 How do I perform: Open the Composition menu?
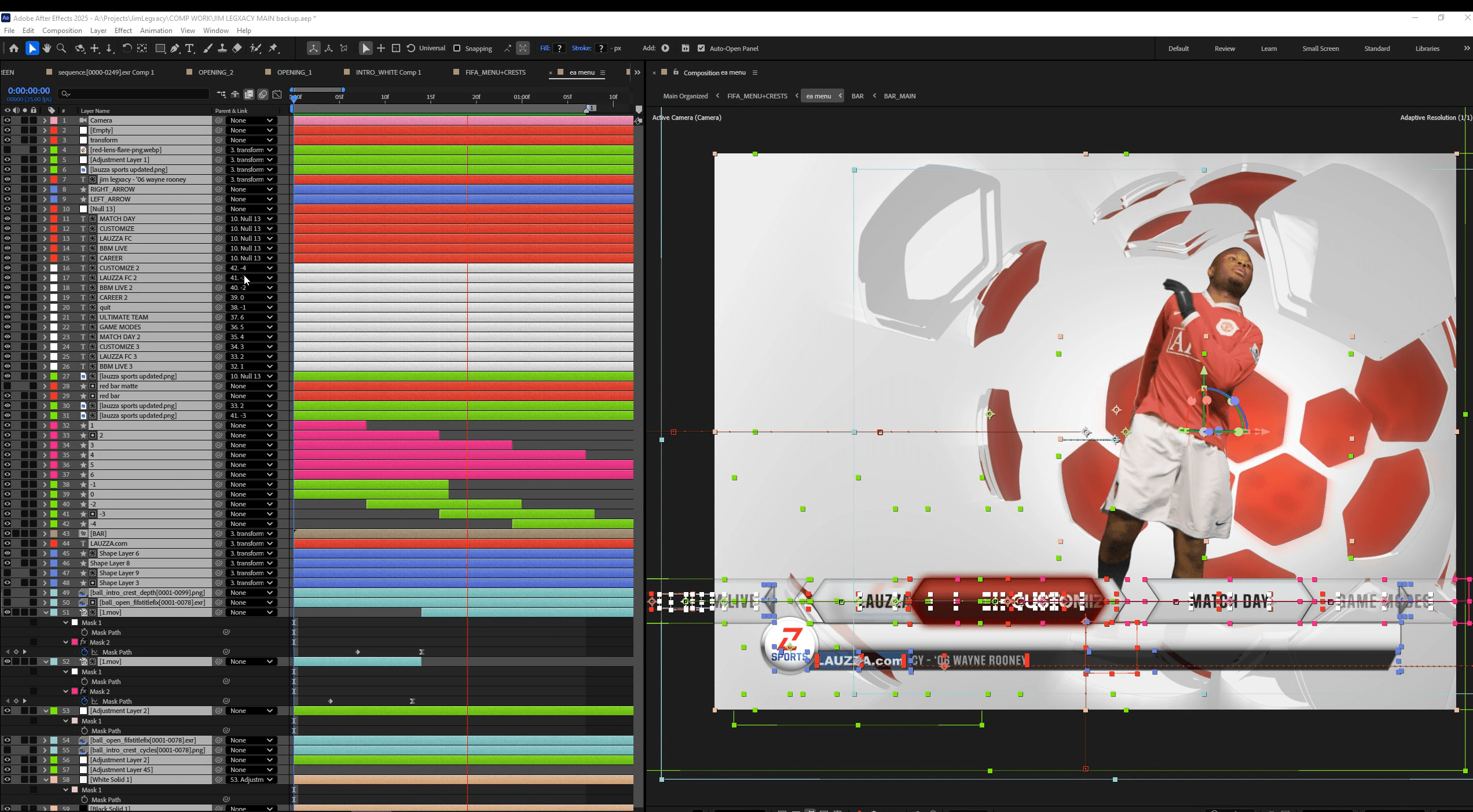point(62,30)
